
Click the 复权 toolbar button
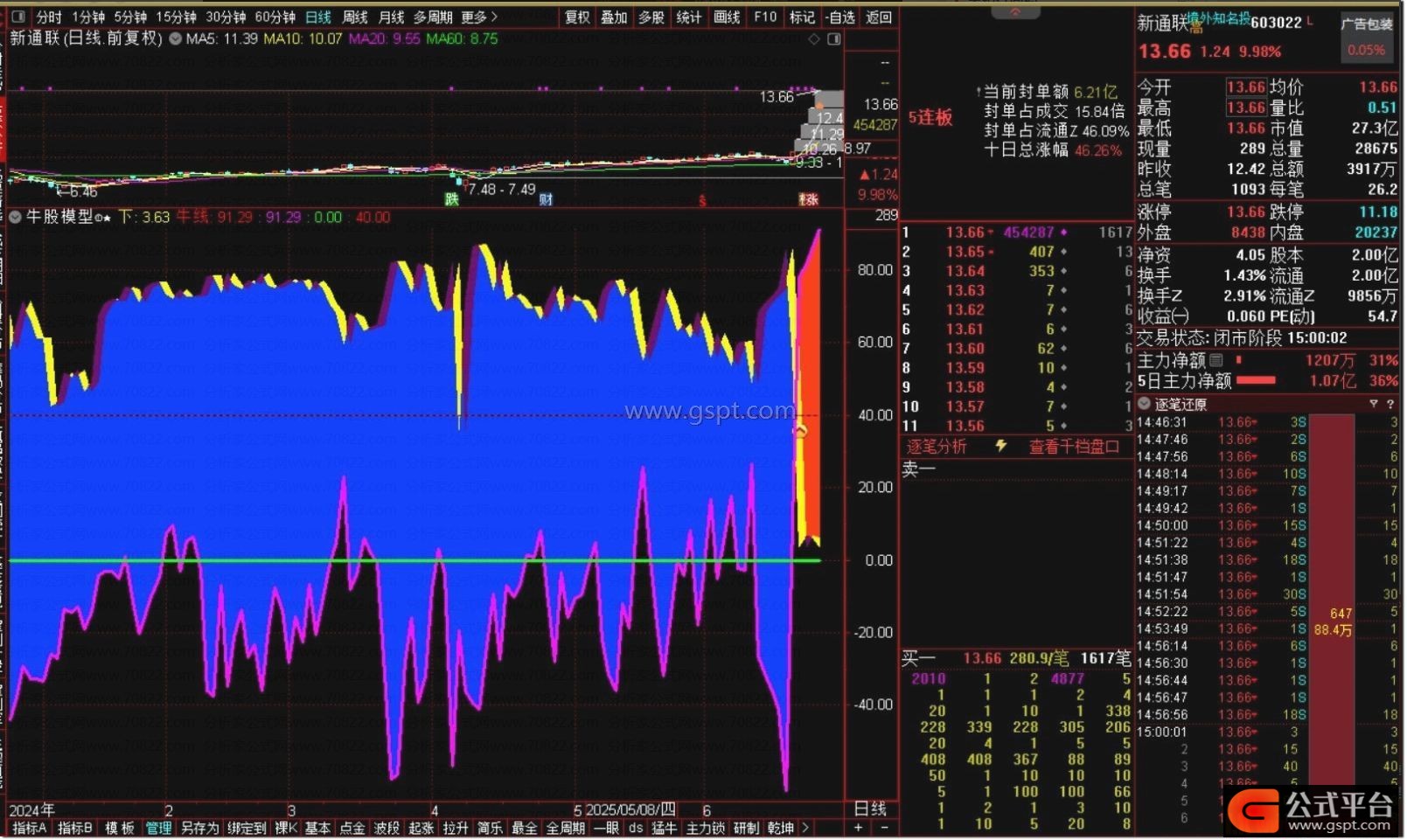click(577, 17)
